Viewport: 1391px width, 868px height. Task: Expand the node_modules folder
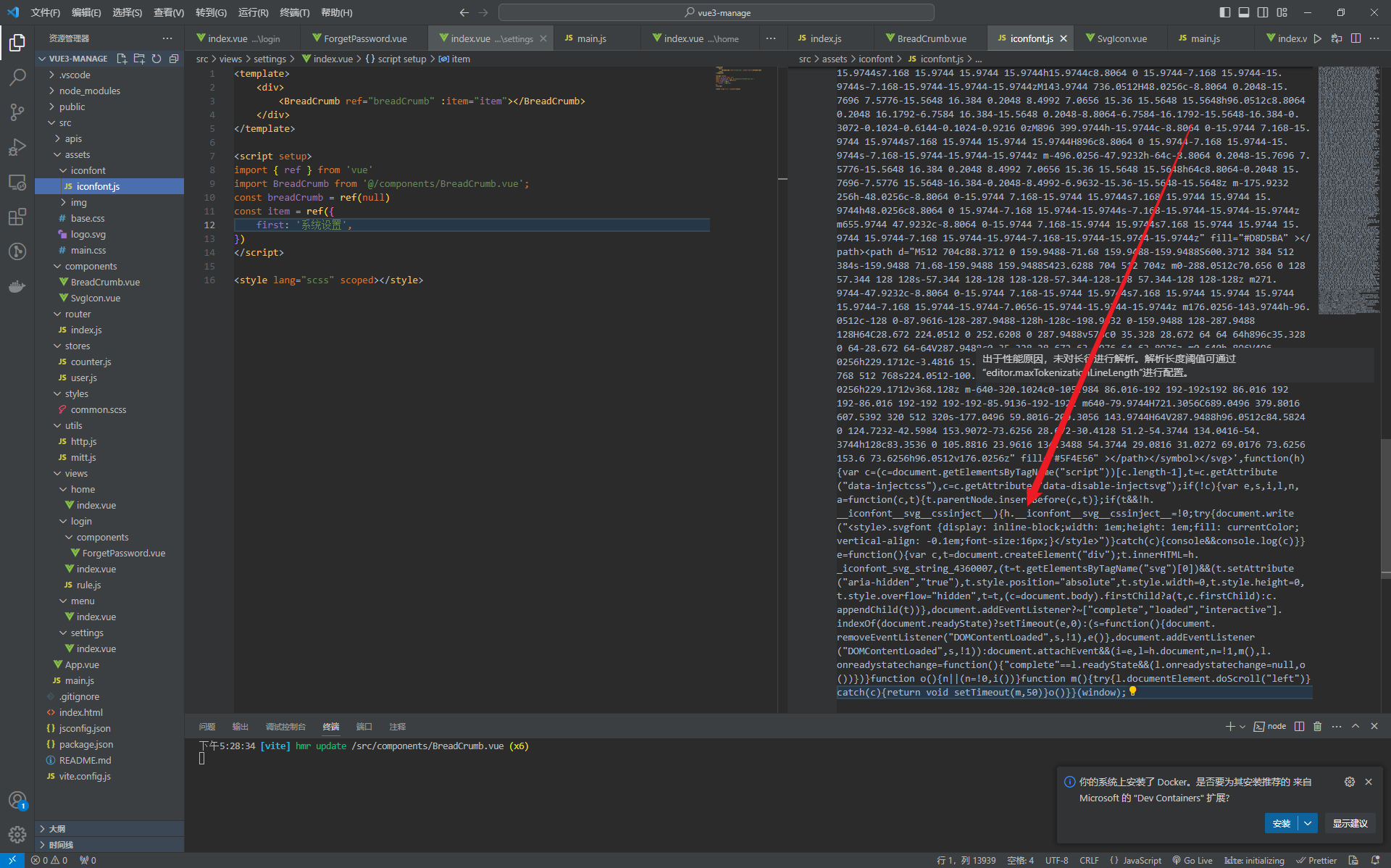pos(89,91)
